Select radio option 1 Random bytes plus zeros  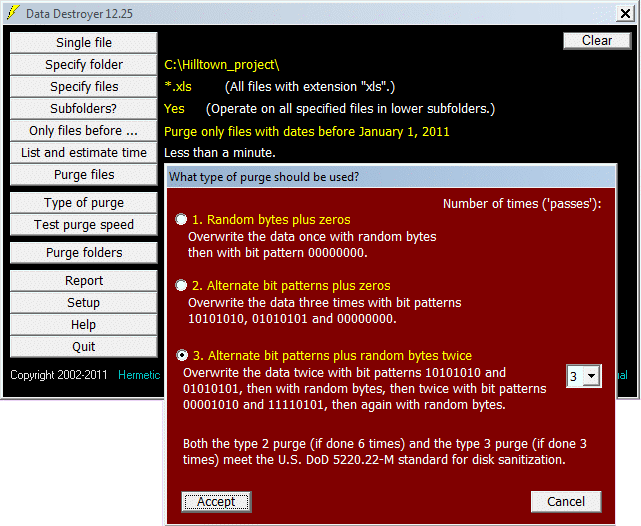181,219
